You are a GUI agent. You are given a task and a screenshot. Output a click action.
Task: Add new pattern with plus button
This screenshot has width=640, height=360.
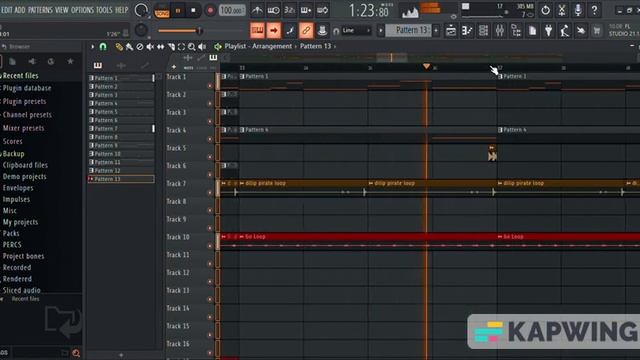tap(436, 31)
